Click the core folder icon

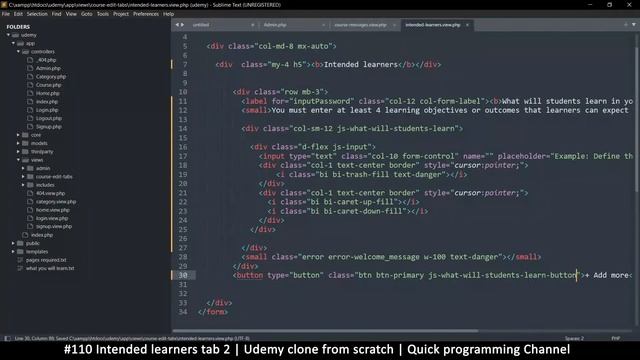[x=25, y=135]
